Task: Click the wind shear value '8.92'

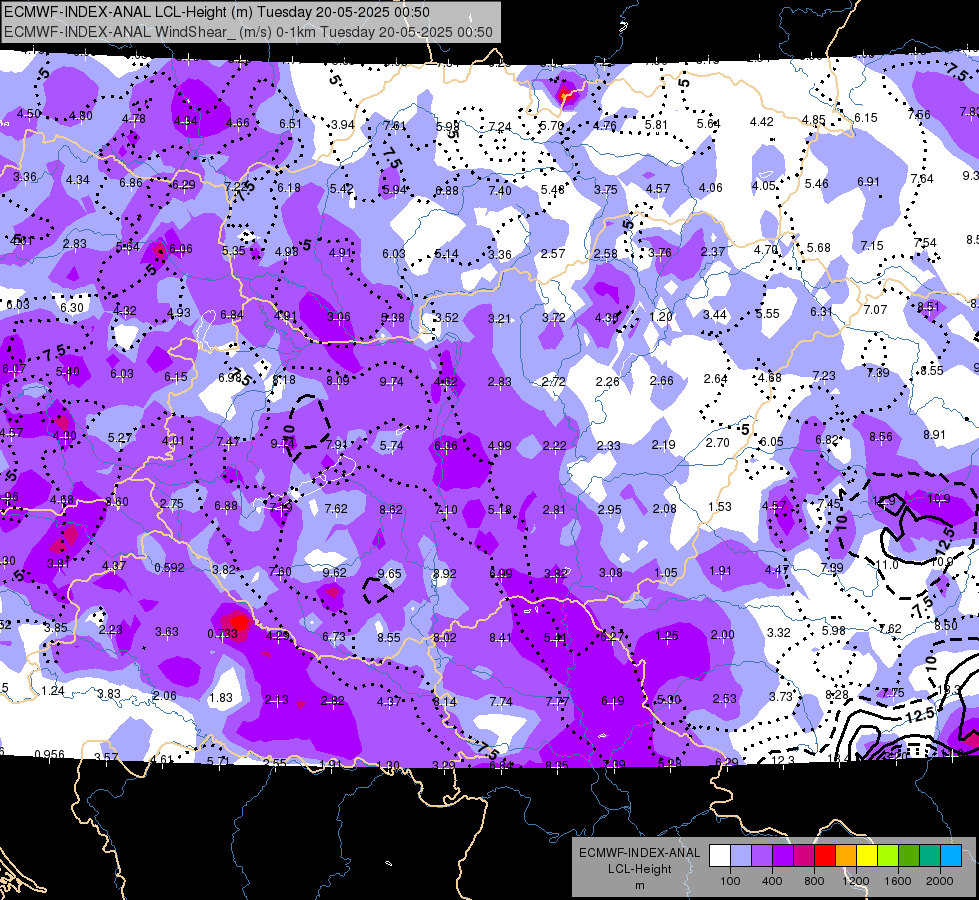Action: click(x=445, y=573)
